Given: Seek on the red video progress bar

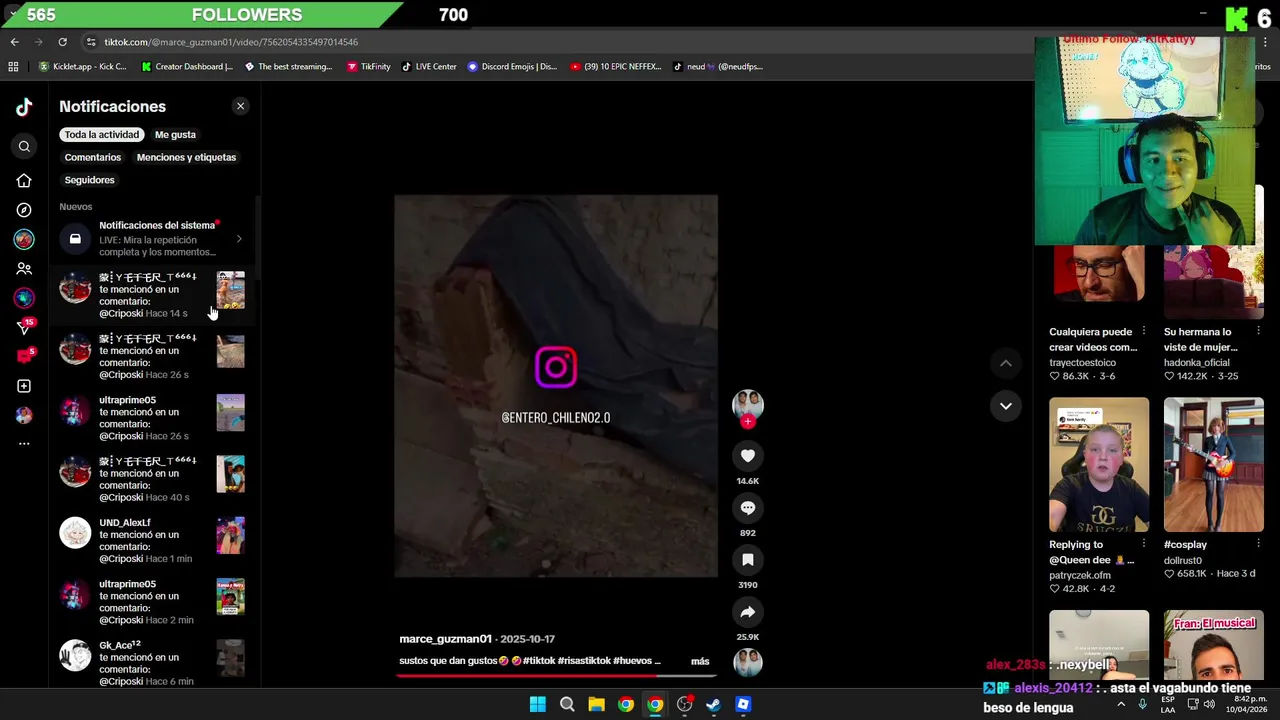Looking at the screenshot, I should click(555, 675).
